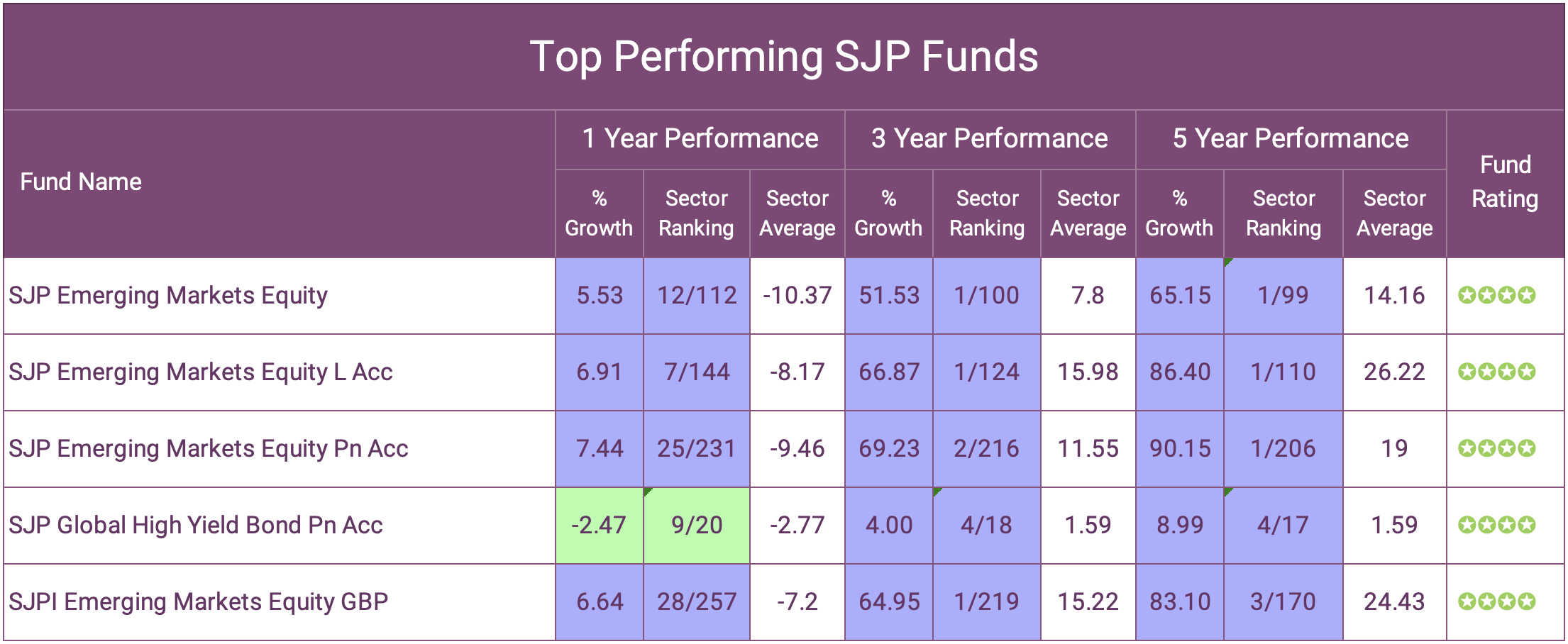Click the green-highlighted -2.47 growth cell
Image resolution: width=1568 pixels, height=644 pixels.
coord(599,525)
